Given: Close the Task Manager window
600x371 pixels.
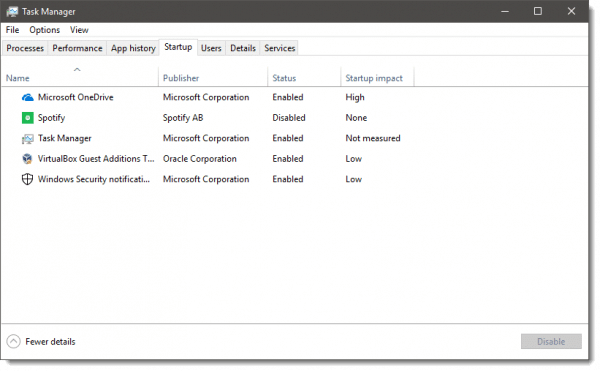Looking at the screenshot, I should [x=571, y=11].
